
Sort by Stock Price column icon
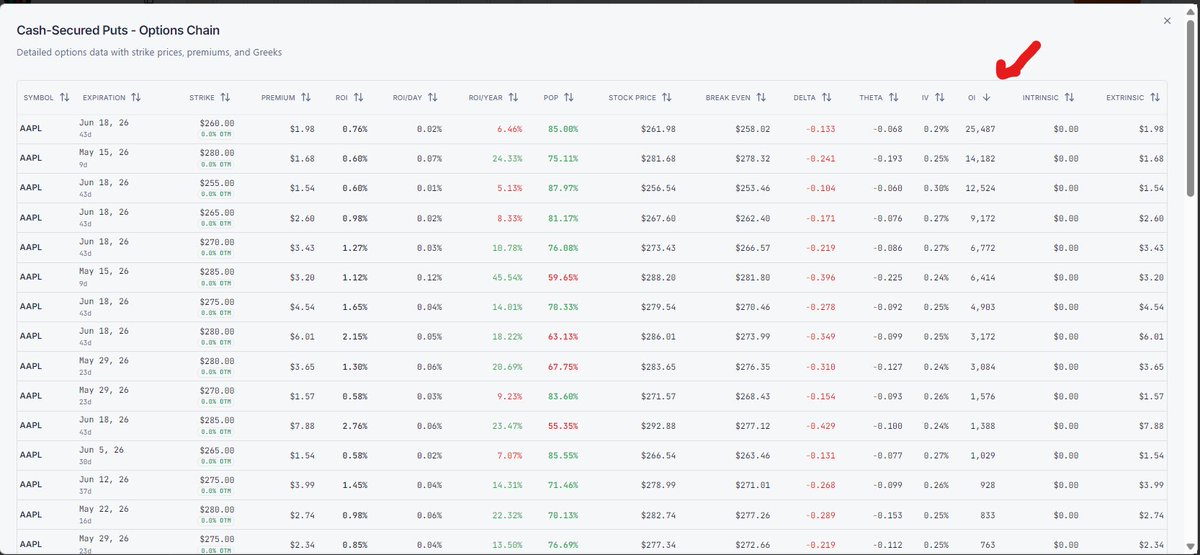pos(667,98)
